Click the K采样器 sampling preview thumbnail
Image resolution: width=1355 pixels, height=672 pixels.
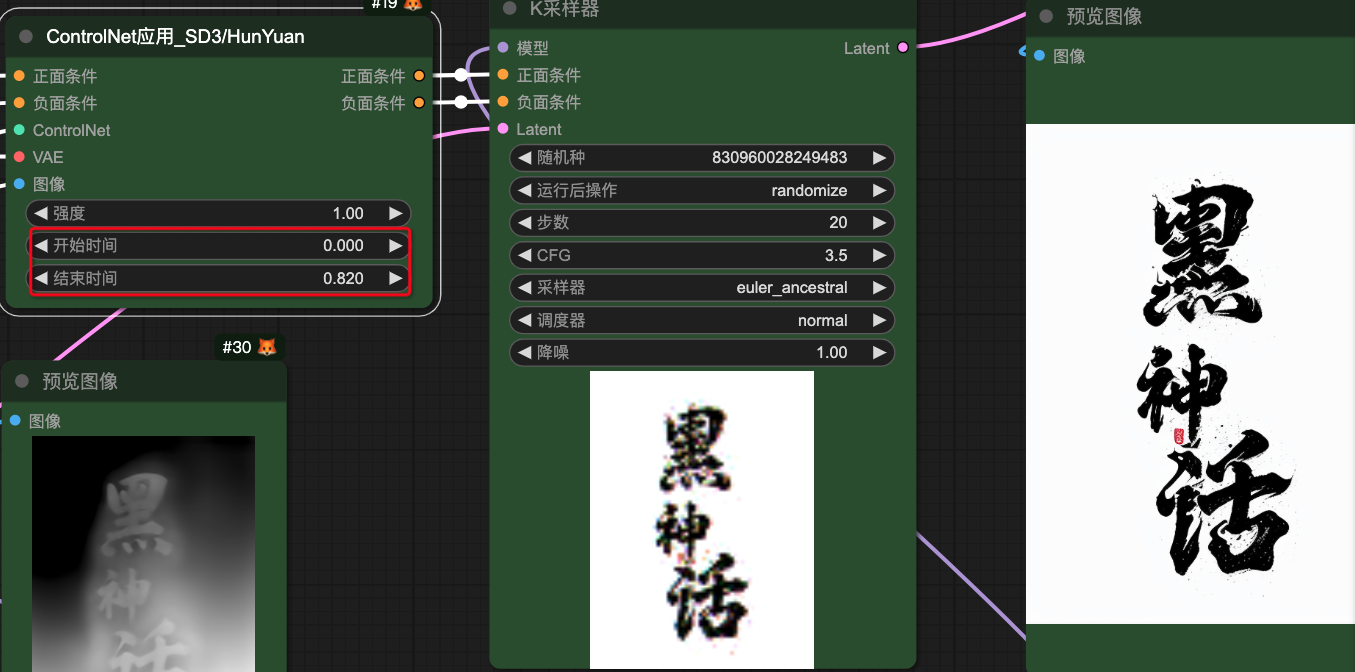point(702,519)
